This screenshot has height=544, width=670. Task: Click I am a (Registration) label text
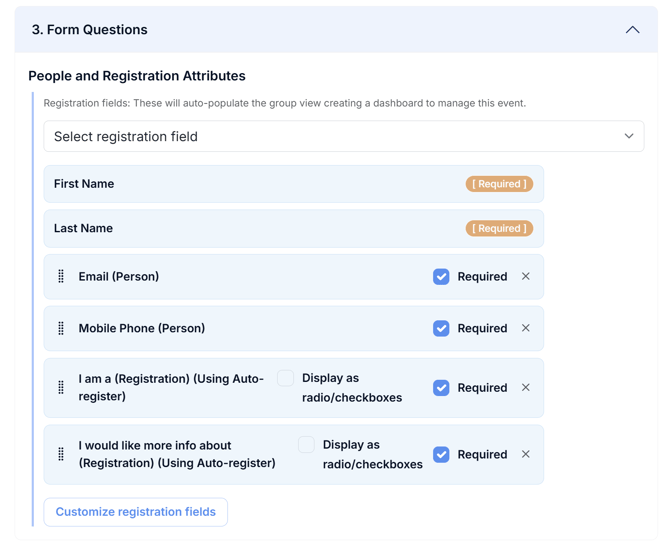171,388
